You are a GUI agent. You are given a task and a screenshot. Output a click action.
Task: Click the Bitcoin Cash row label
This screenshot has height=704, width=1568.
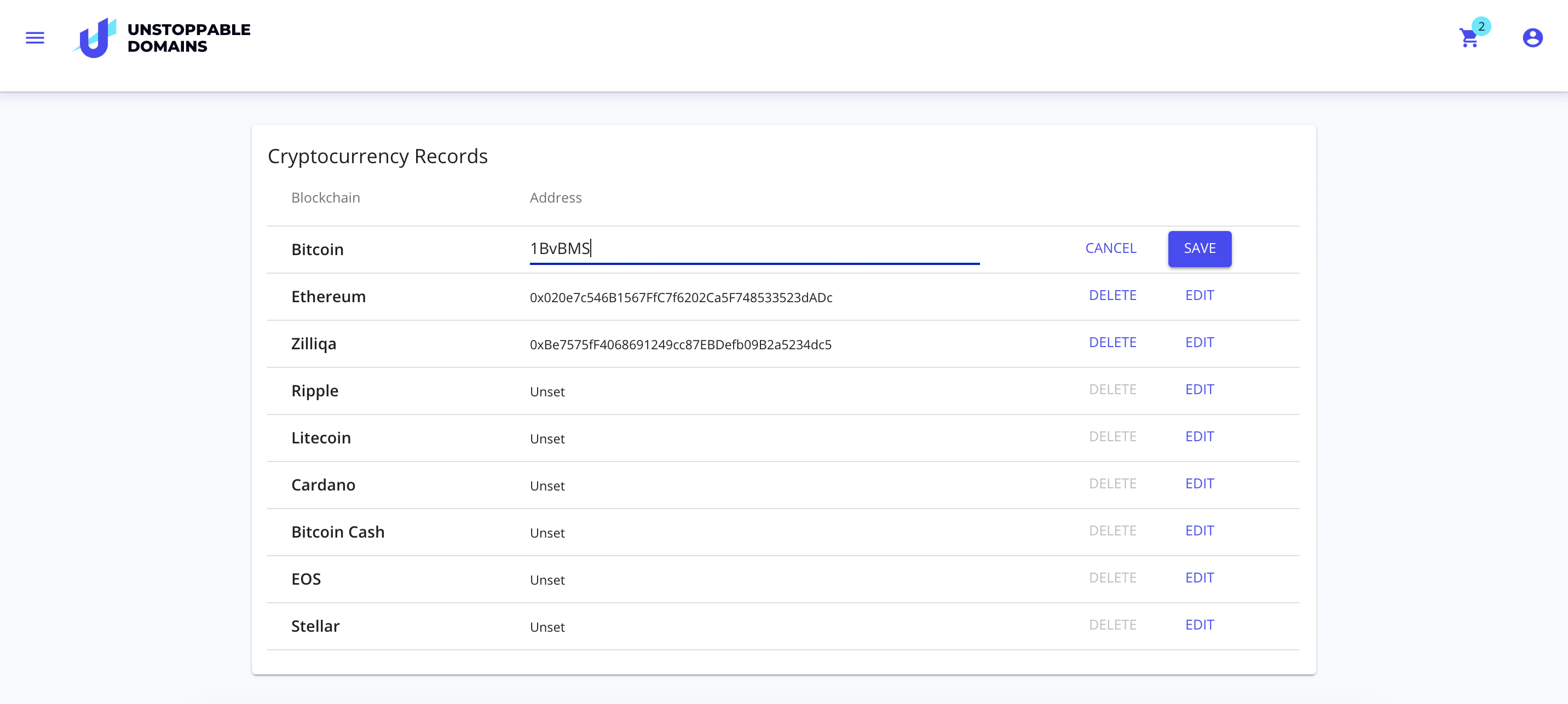[337, 532]
